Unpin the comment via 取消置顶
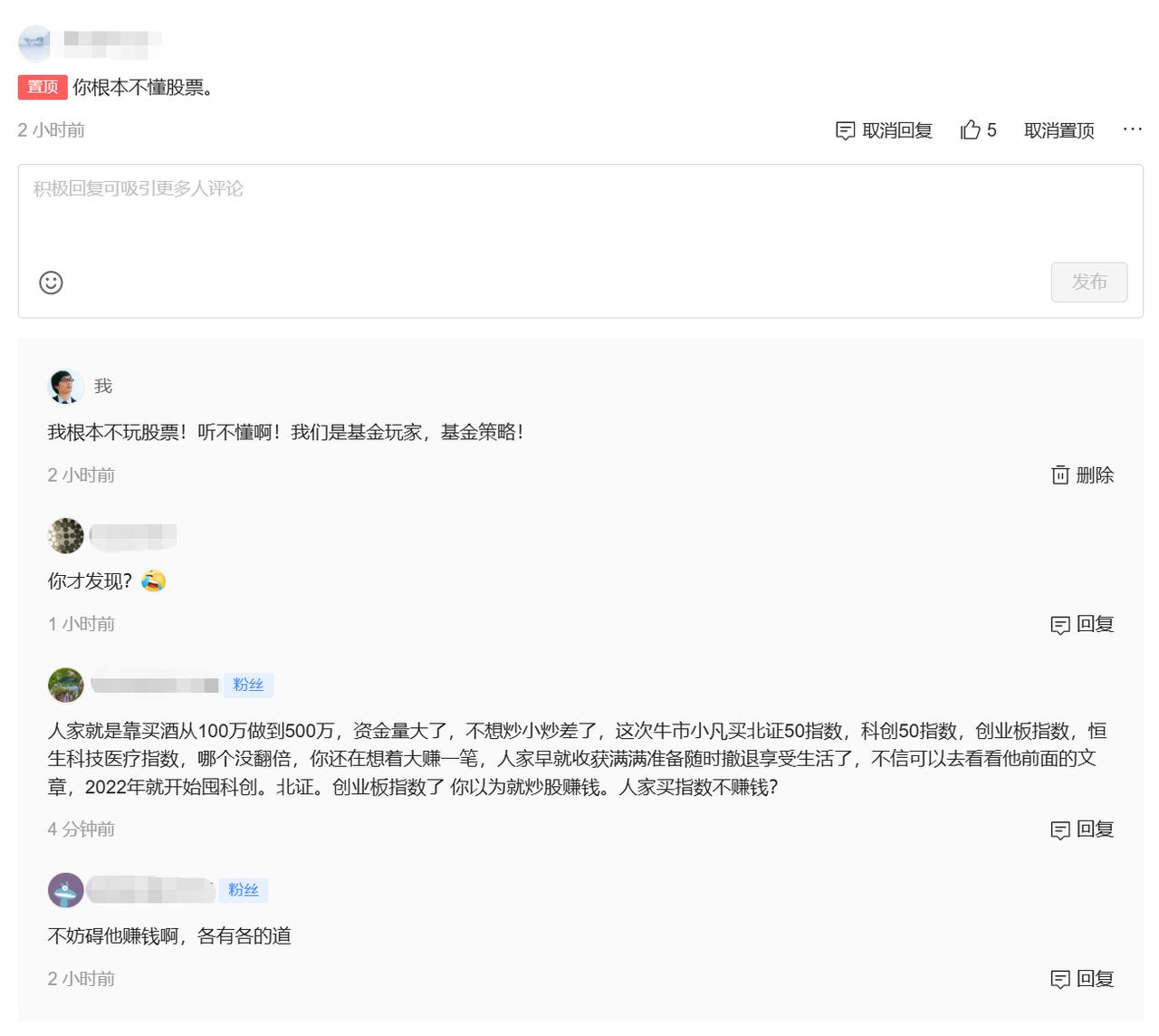Screen dimensions: 1159x1036 pyautogui.click(x=1058, y=130)
